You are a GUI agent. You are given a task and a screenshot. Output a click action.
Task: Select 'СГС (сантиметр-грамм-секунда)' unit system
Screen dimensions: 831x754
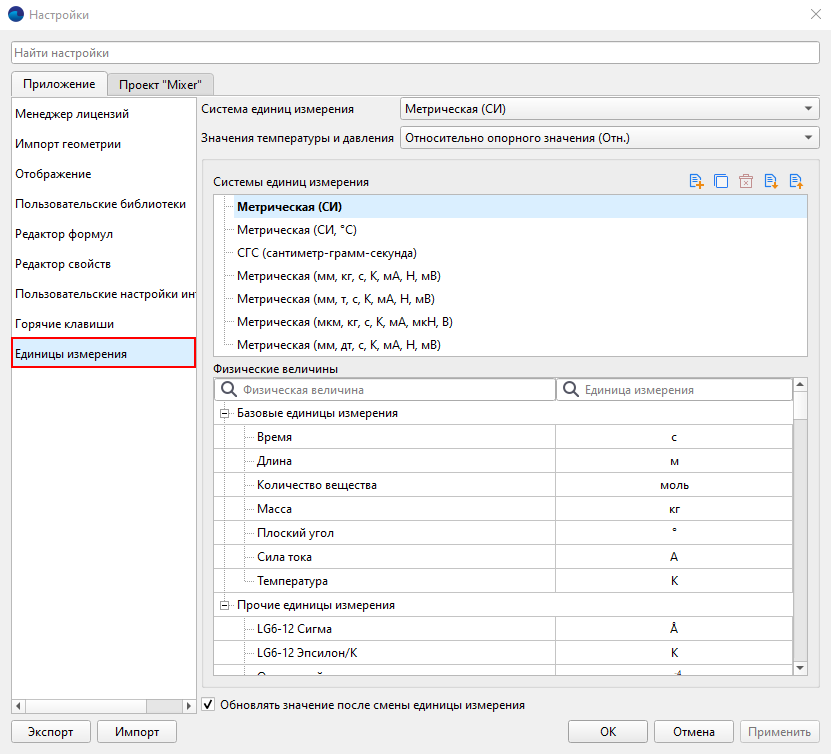[326, 253]
